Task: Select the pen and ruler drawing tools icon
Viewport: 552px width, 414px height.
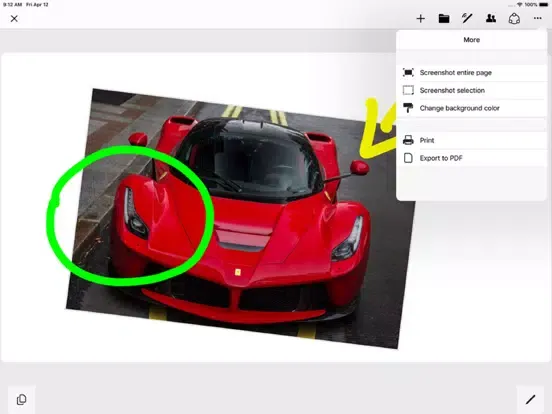Action: [467, 18]
